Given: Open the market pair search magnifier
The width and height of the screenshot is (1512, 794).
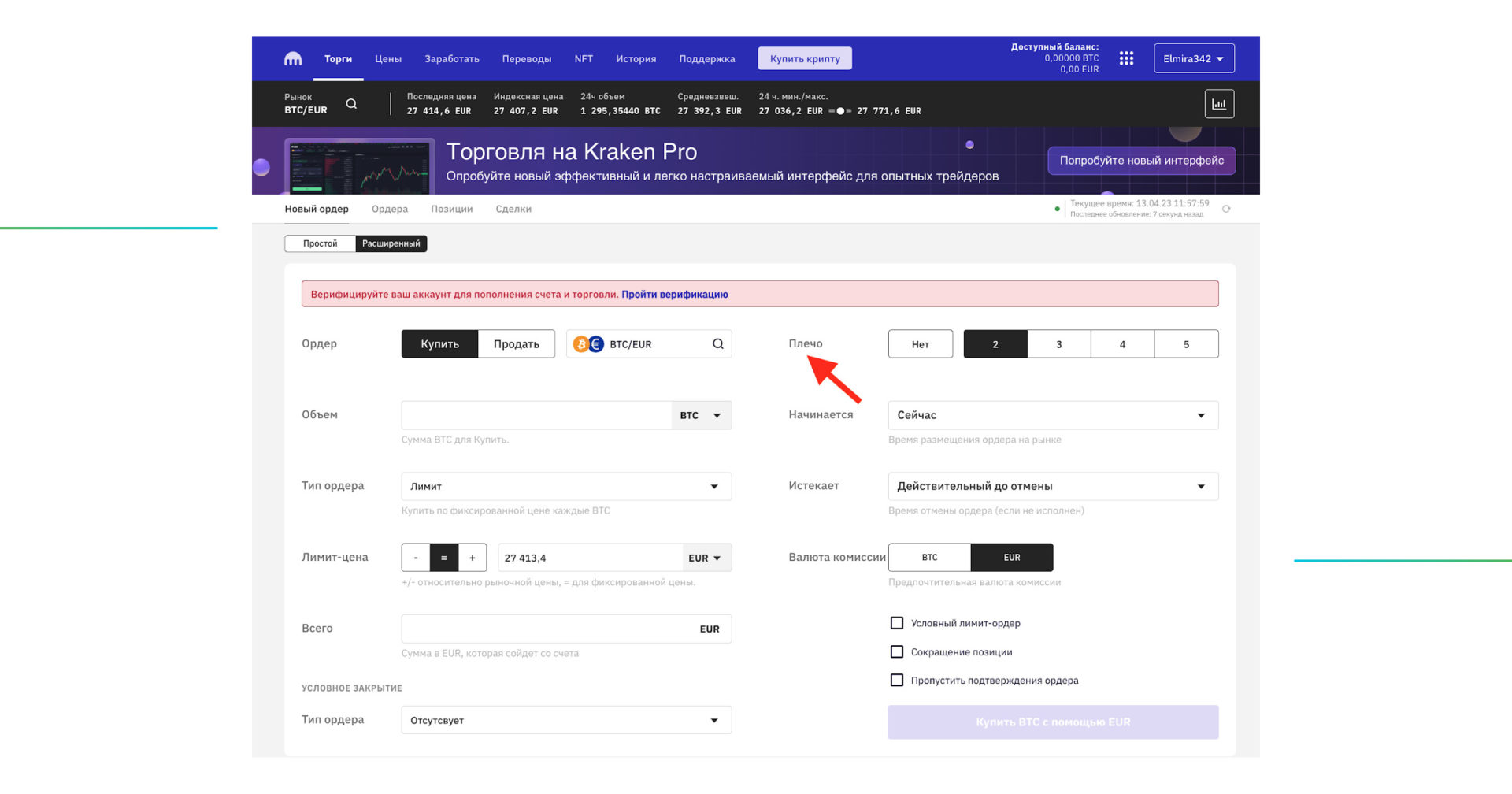Looking at the screenshot, I should pos(351,103).
